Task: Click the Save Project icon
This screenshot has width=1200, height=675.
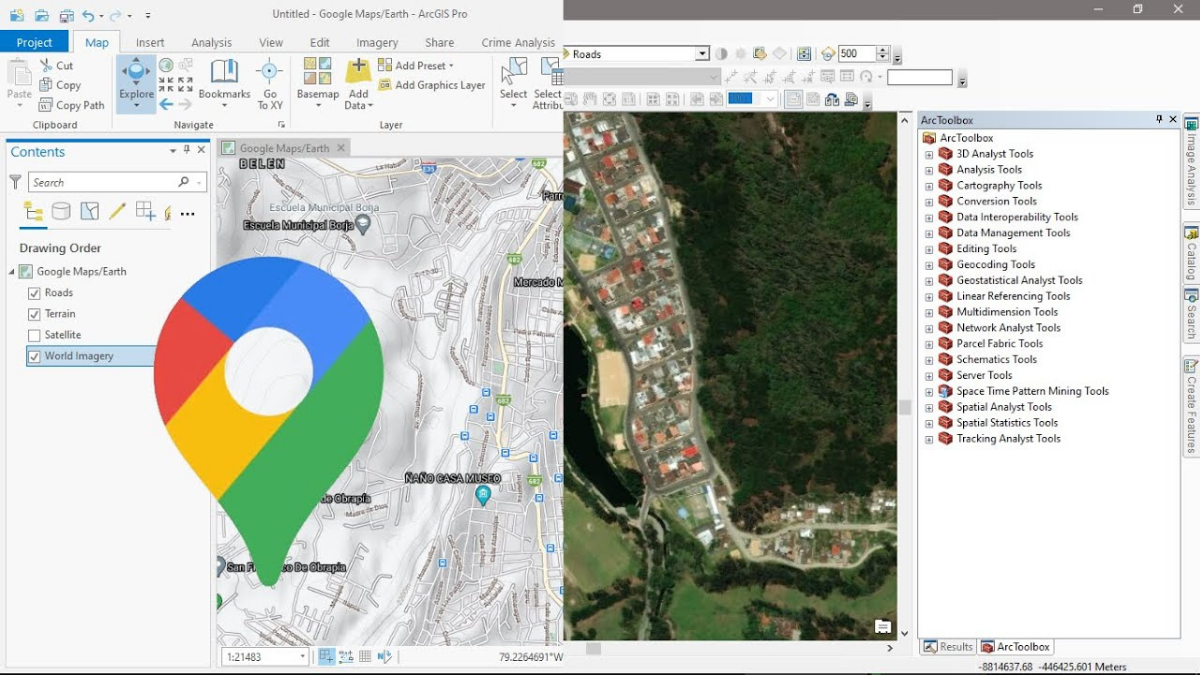Action: (x=65, y=15)
